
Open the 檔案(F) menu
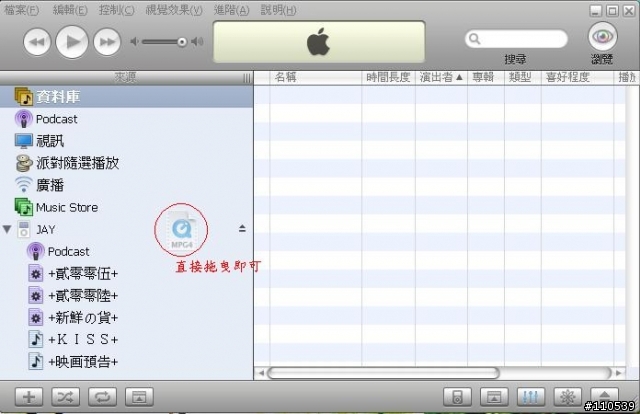tap(21, 10)
